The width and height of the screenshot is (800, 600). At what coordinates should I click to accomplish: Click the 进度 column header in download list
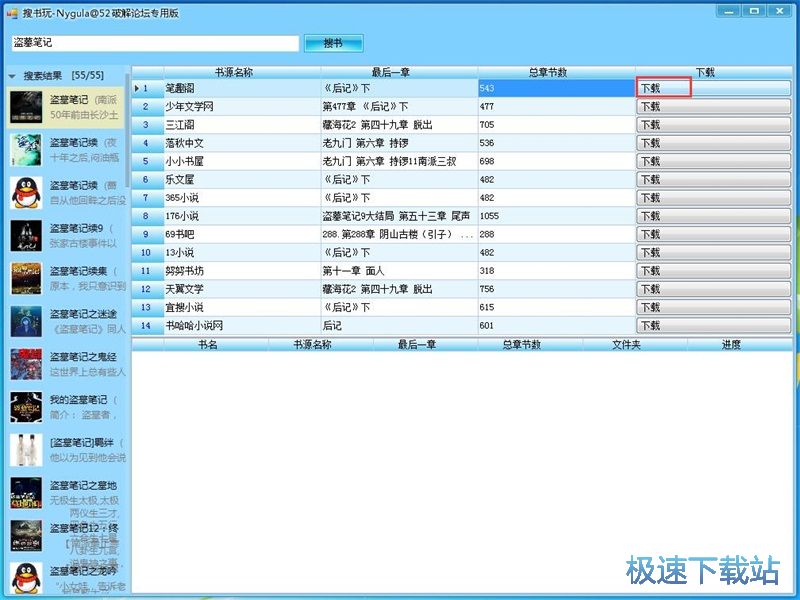coord(731,344)
